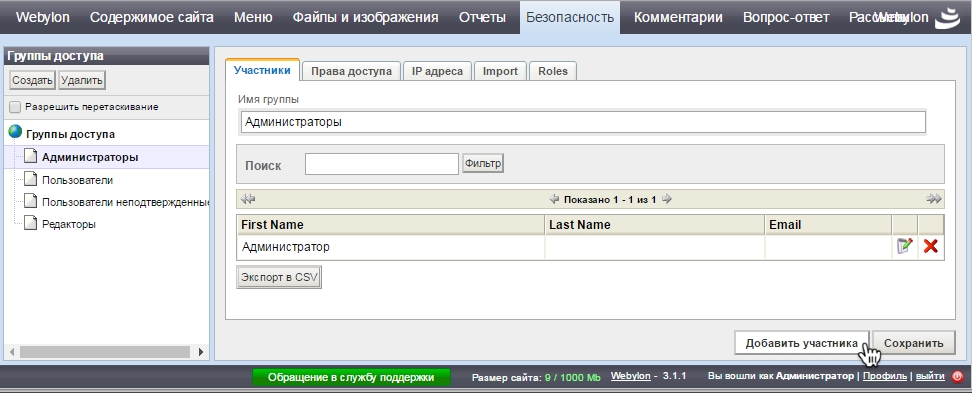Open the Файлы и изображения menu
This screenshot has height=393, width=972.
tap(365, 17)
